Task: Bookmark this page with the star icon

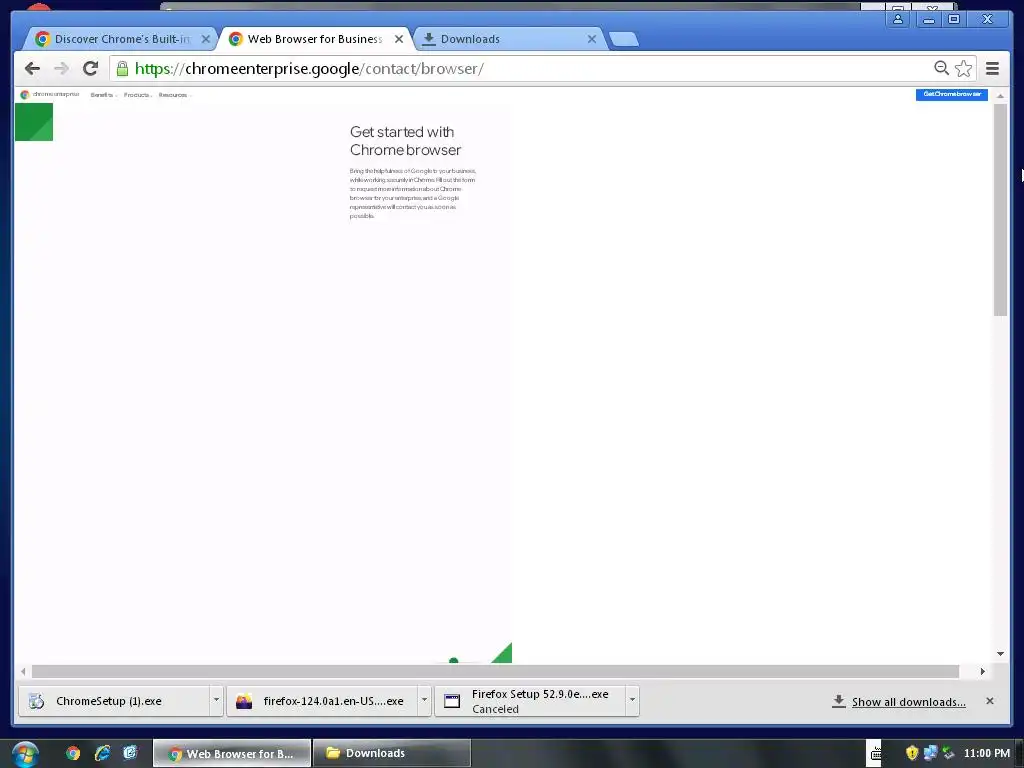Action: pyautogui.click(x=963, y=69)
